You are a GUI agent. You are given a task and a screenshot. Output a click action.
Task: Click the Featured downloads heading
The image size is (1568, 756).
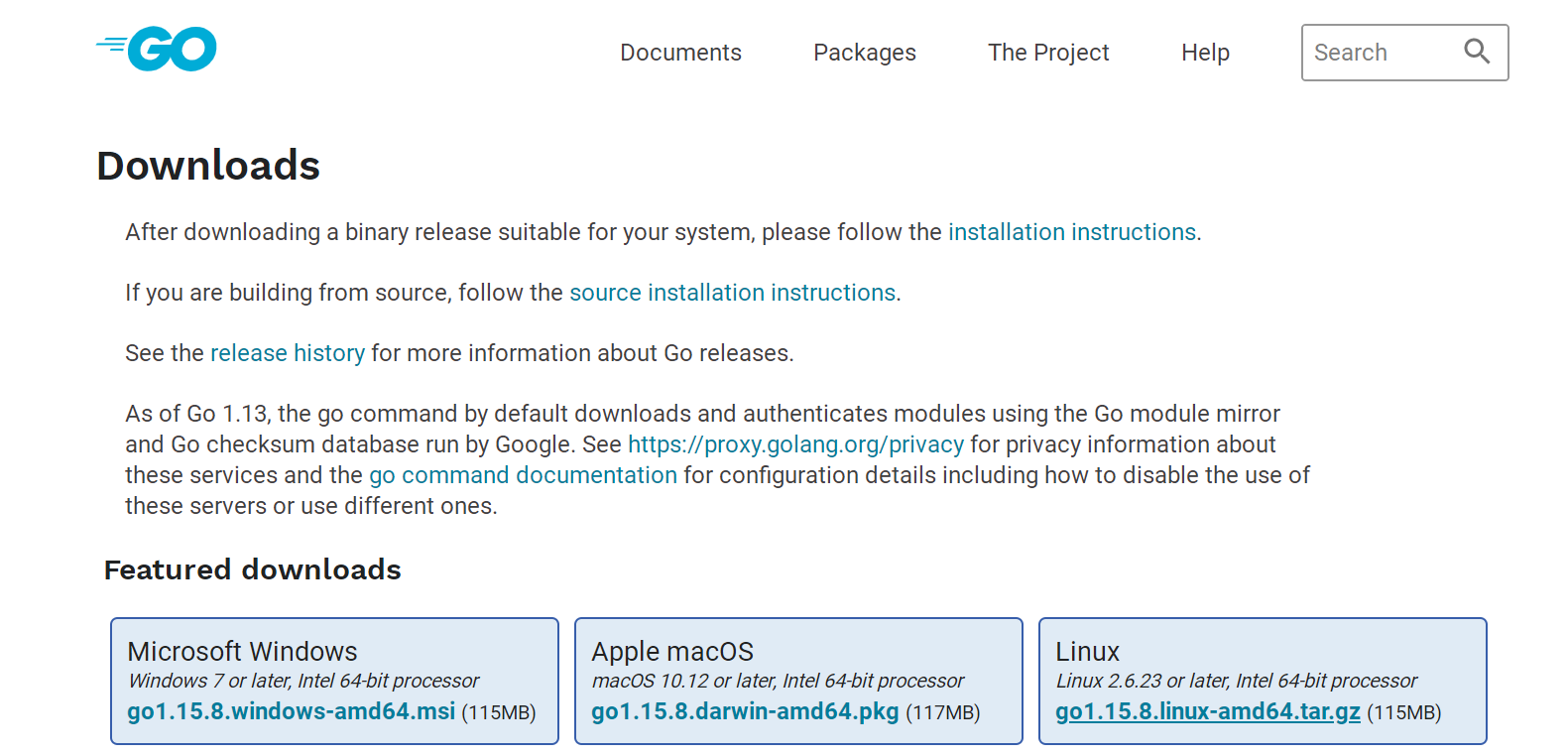tap(252, 569)
